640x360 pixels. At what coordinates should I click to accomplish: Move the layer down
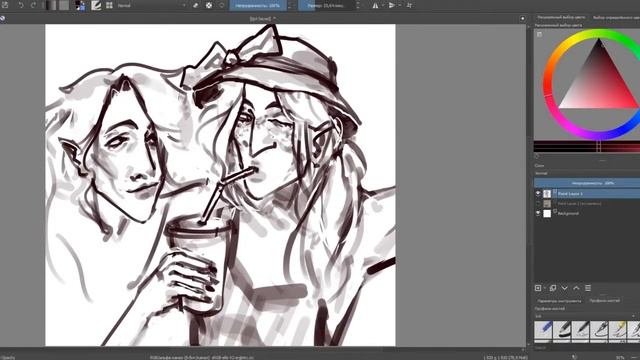(x=564, y=288)
